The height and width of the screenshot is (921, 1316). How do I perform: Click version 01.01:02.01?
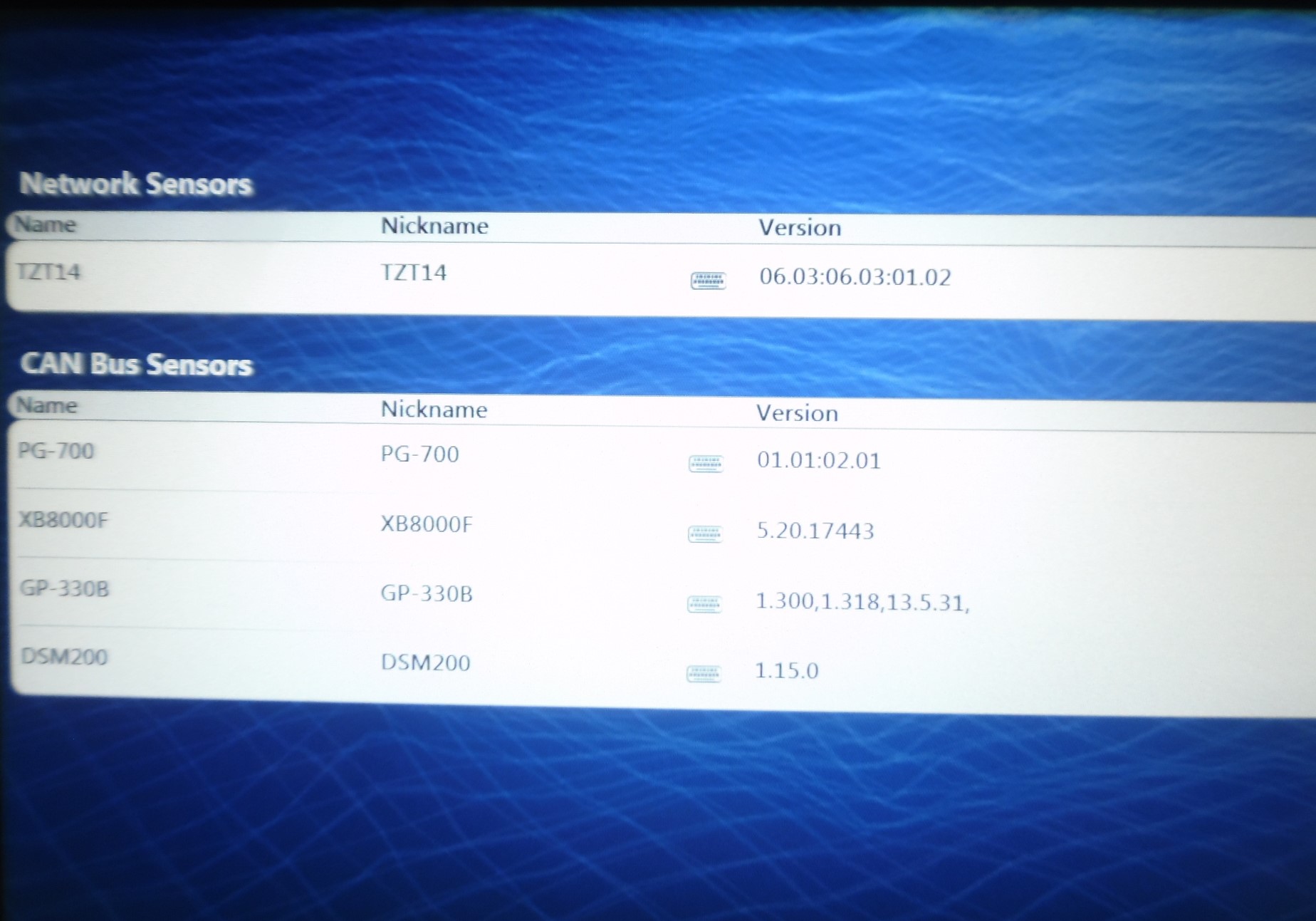(819, 460)
